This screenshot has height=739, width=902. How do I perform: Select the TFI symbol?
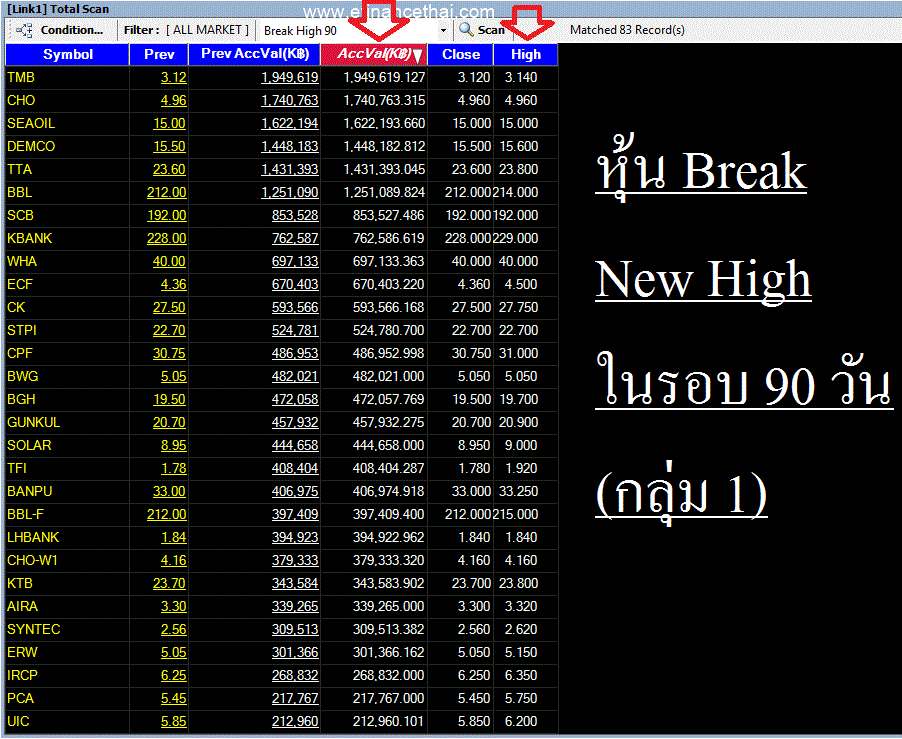17,468
